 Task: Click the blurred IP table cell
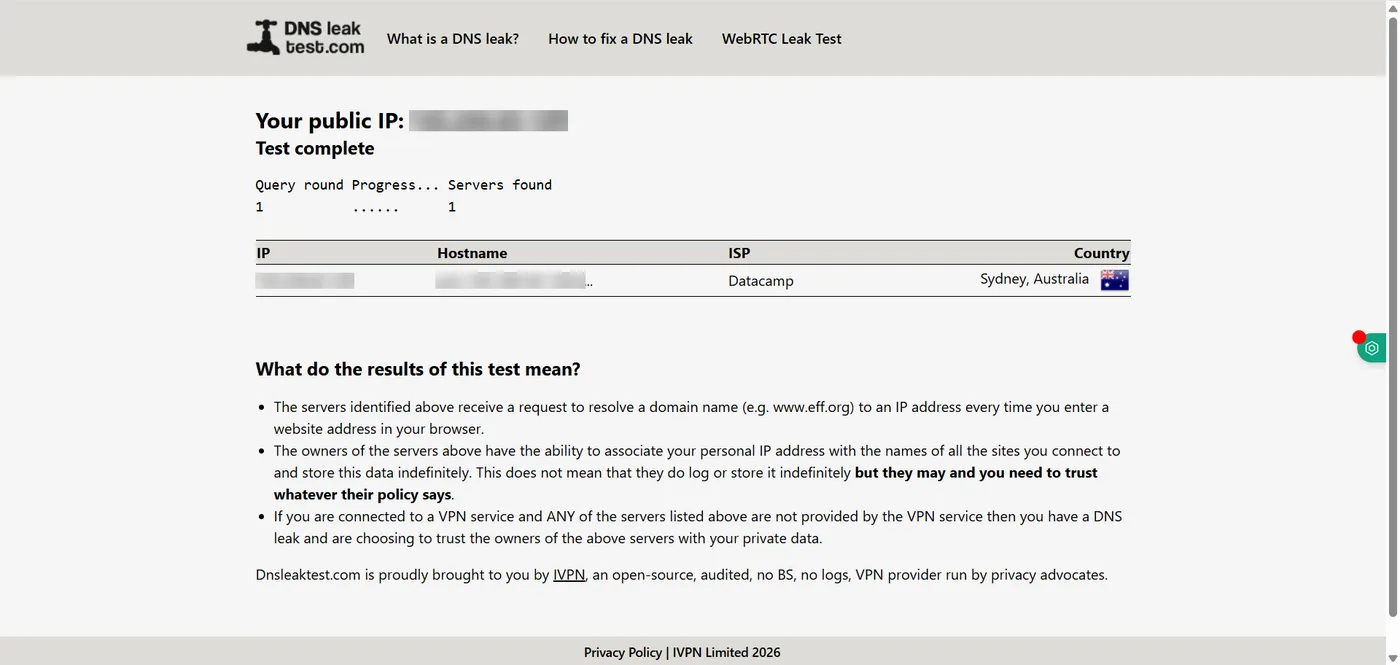point(305,281)
